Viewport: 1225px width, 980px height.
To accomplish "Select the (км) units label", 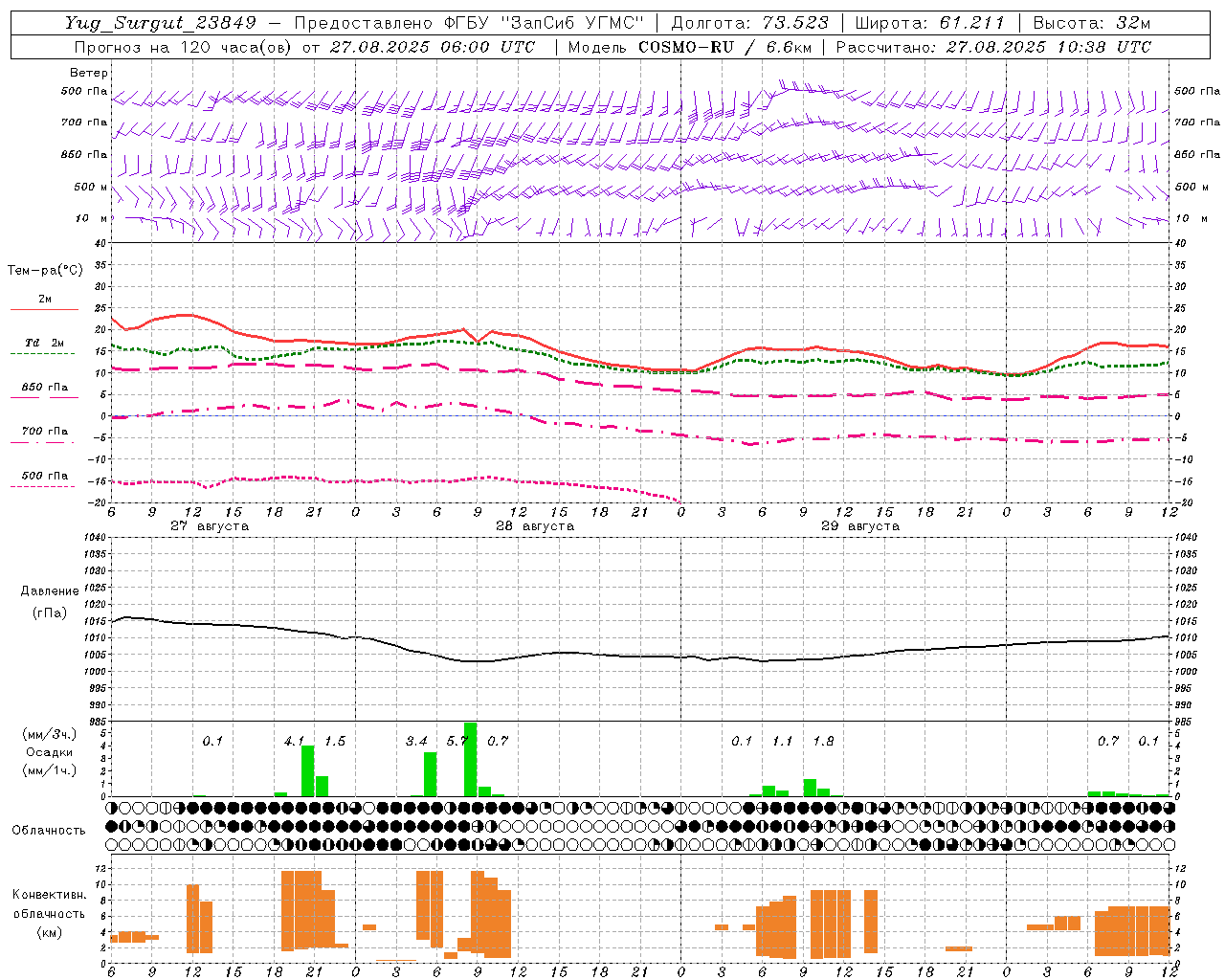I will [50, 932].
